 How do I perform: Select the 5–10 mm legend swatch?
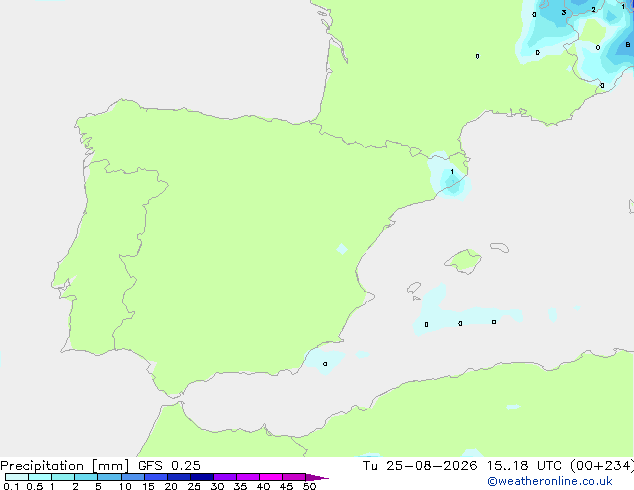(109, 477)
